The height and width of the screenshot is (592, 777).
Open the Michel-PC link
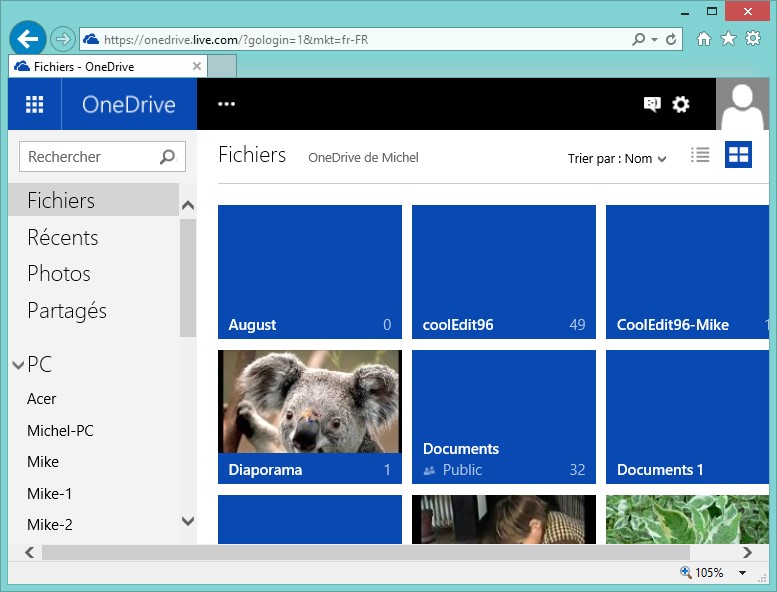(x=60, y=431)
